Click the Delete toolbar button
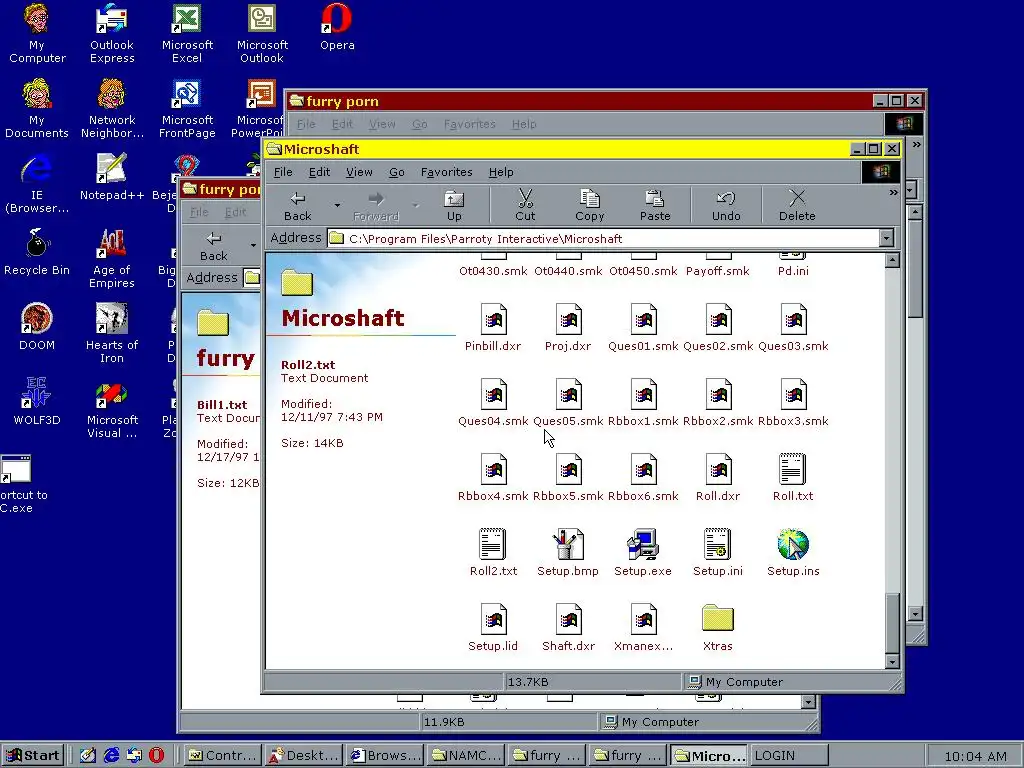The height and width of the screenshot is (768, 1024). pyautogui.click(x=797, y=204)
